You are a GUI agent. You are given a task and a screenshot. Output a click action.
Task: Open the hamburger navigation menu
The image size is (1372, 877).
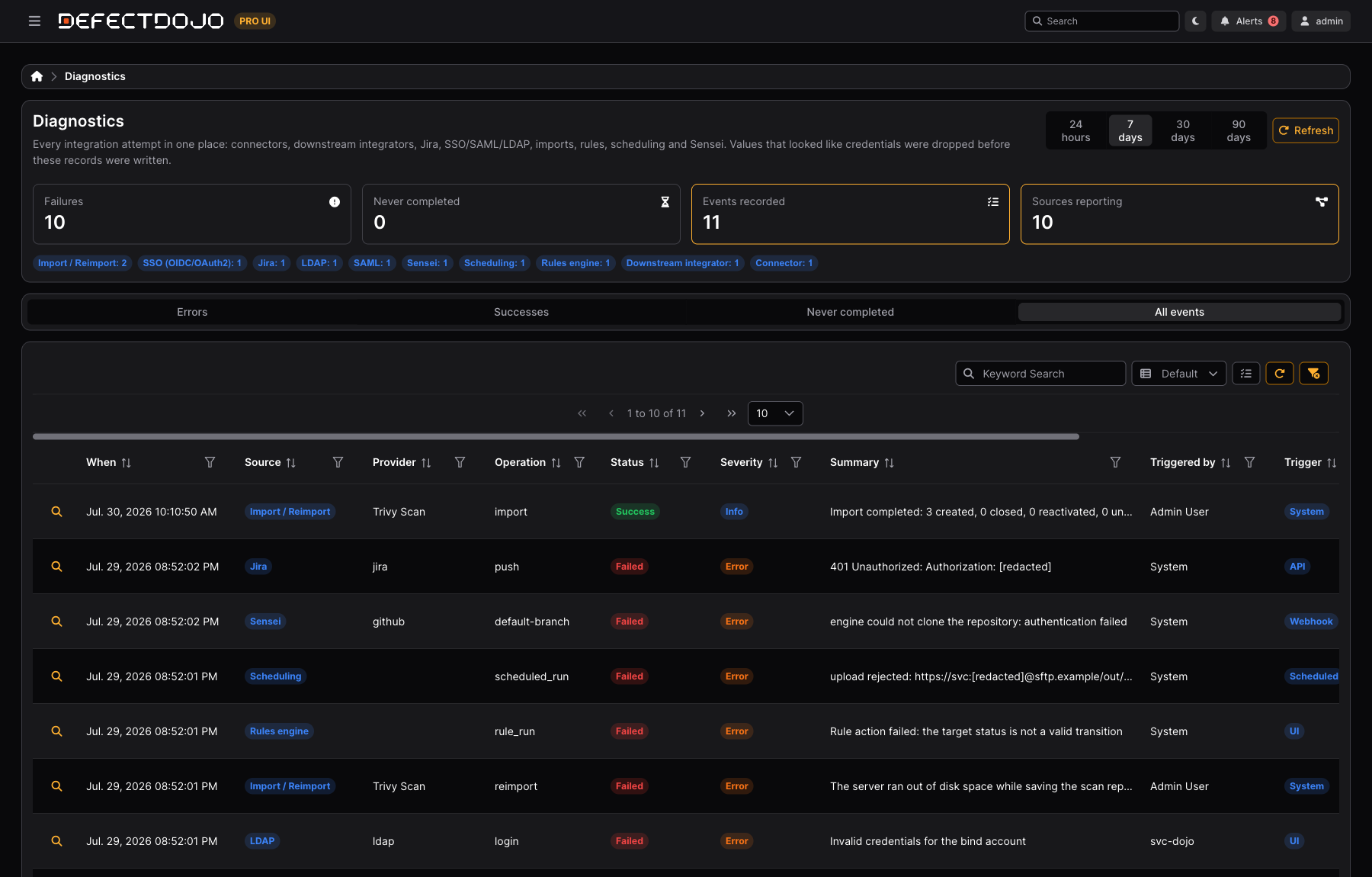pyautogui.click(x=34, y=21)
